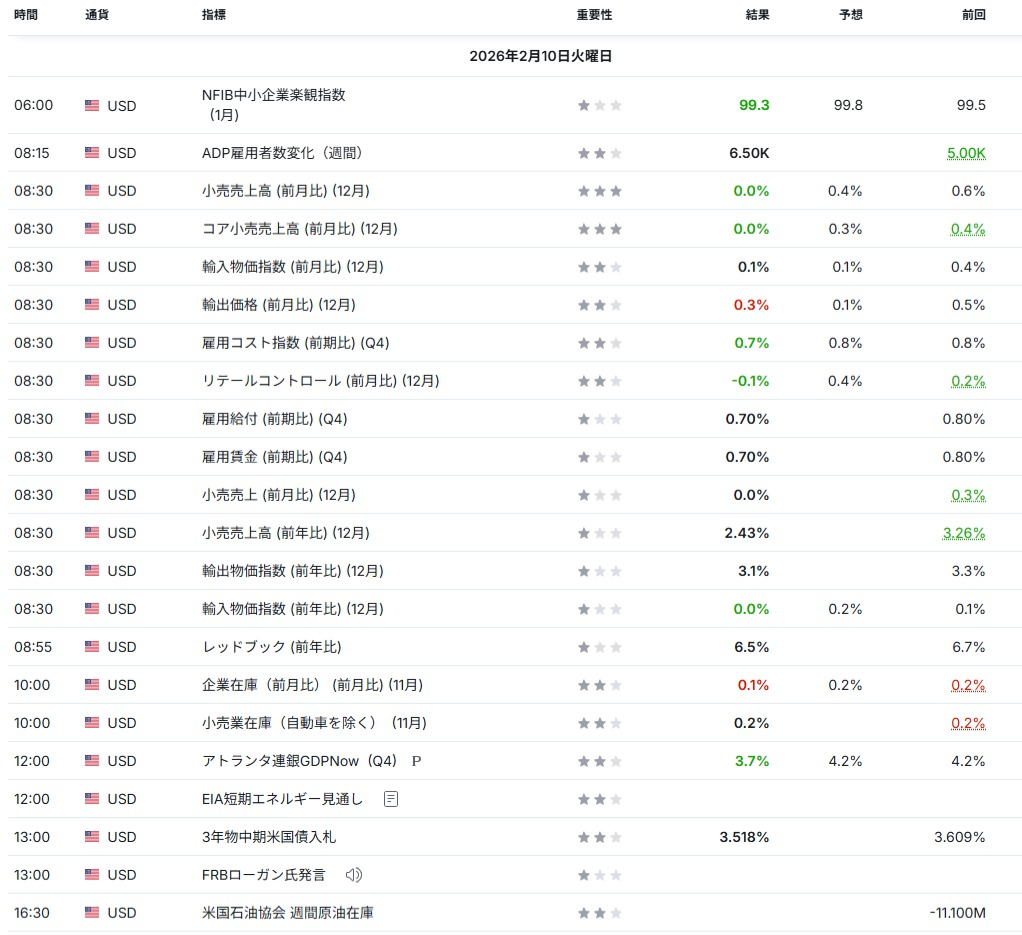Click the revised previous value 5.00K
The image size is (1022, 935).
(965, 153)
